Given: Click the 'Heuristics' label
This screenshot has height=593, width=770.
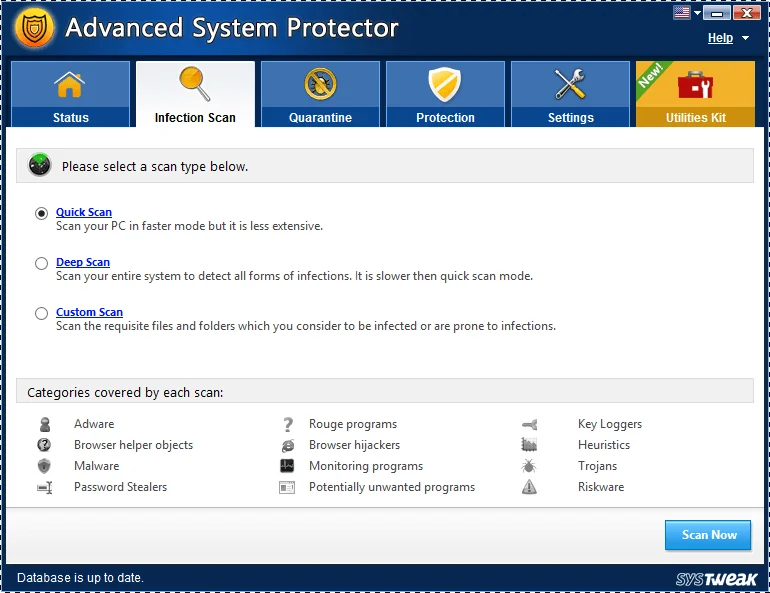Looking at the screenshot, I should click(x=604, y=445).
